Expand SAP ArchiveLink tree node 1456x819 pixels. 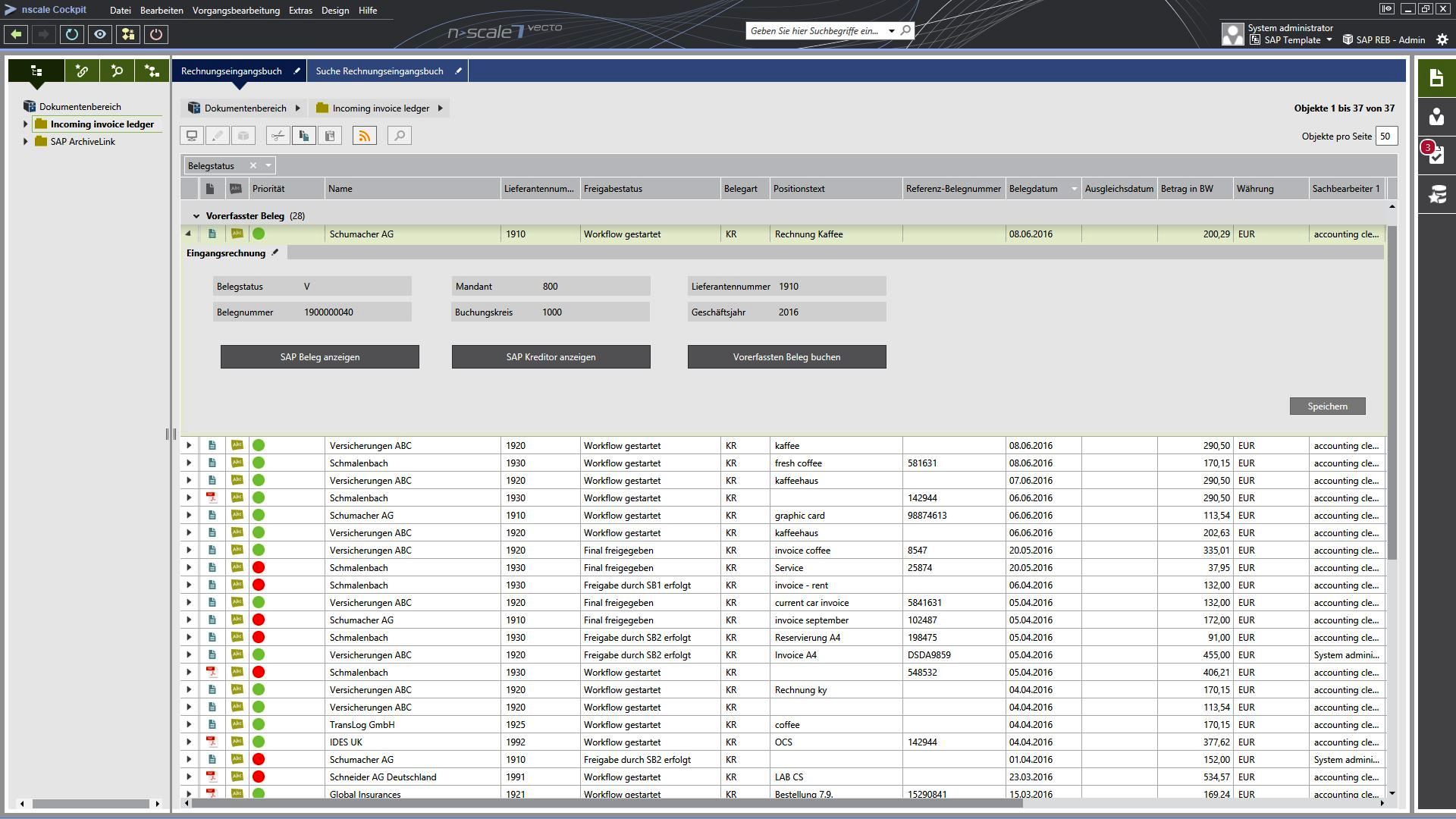(25, 141)
